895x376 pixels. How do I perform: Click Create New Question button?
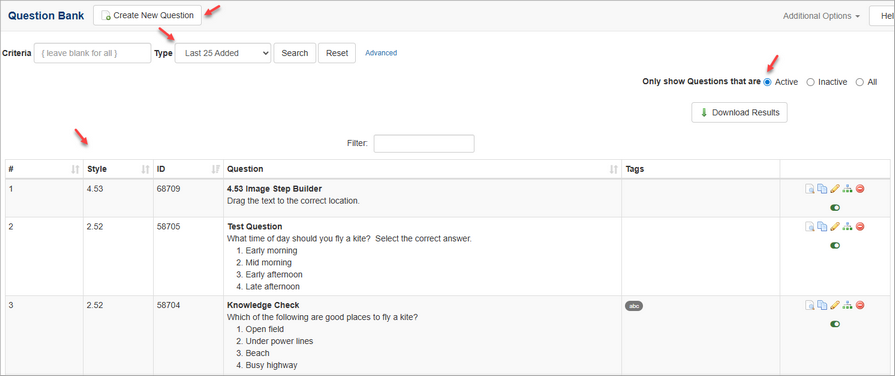pos(147,15)
